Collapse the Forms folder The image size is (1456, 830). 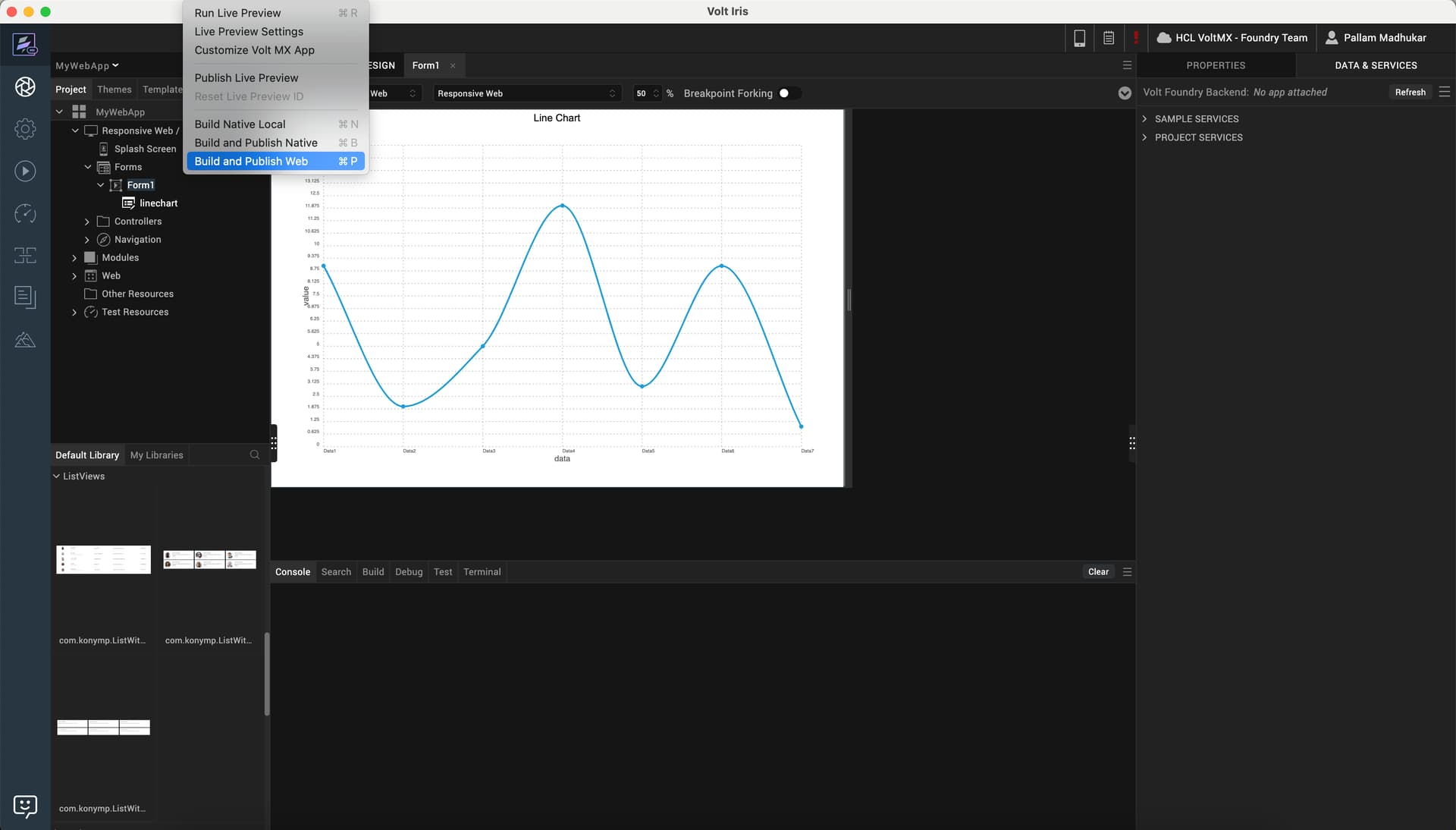pyautogui.click(x=87, y=167)
